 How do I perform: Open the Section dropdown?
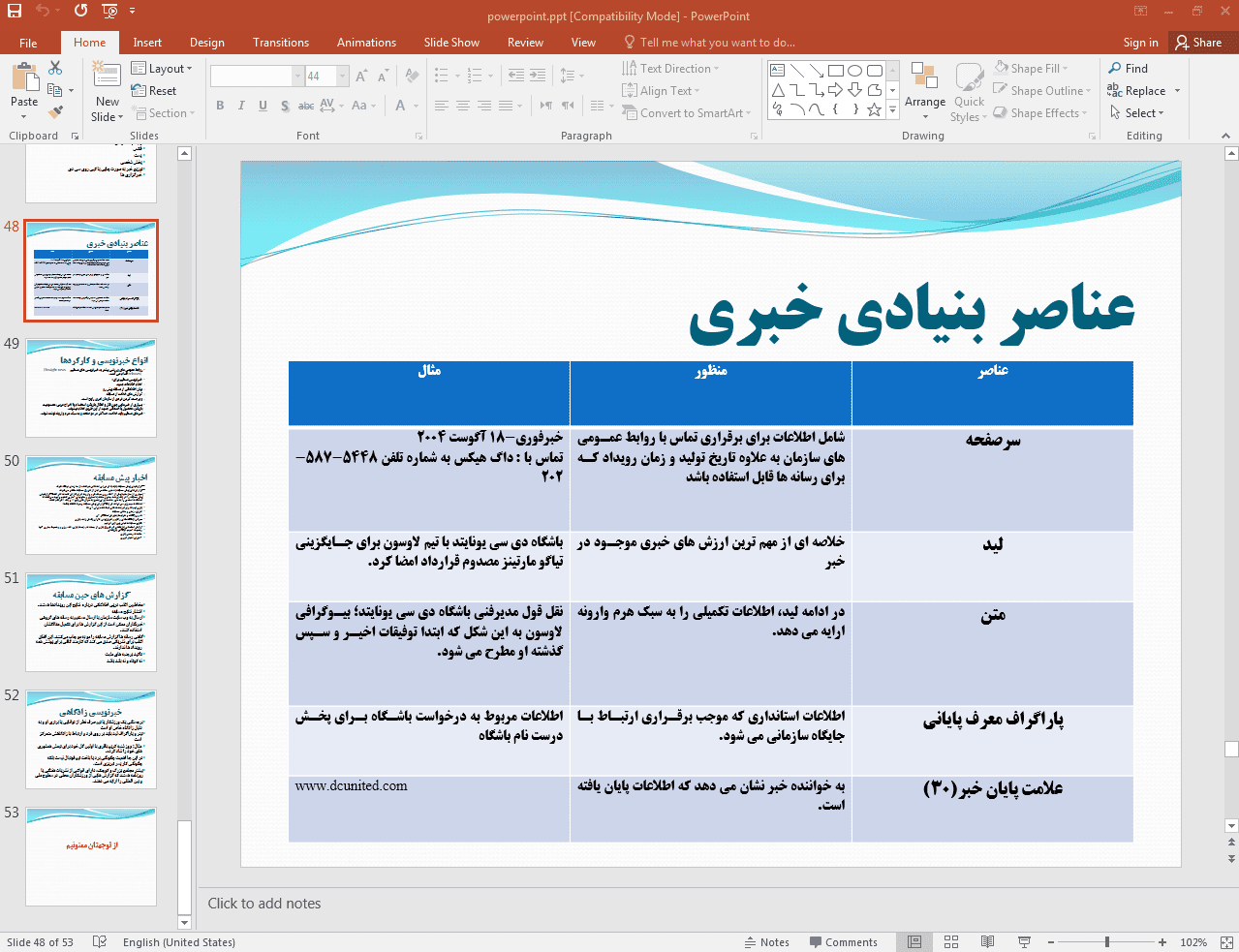163,113
